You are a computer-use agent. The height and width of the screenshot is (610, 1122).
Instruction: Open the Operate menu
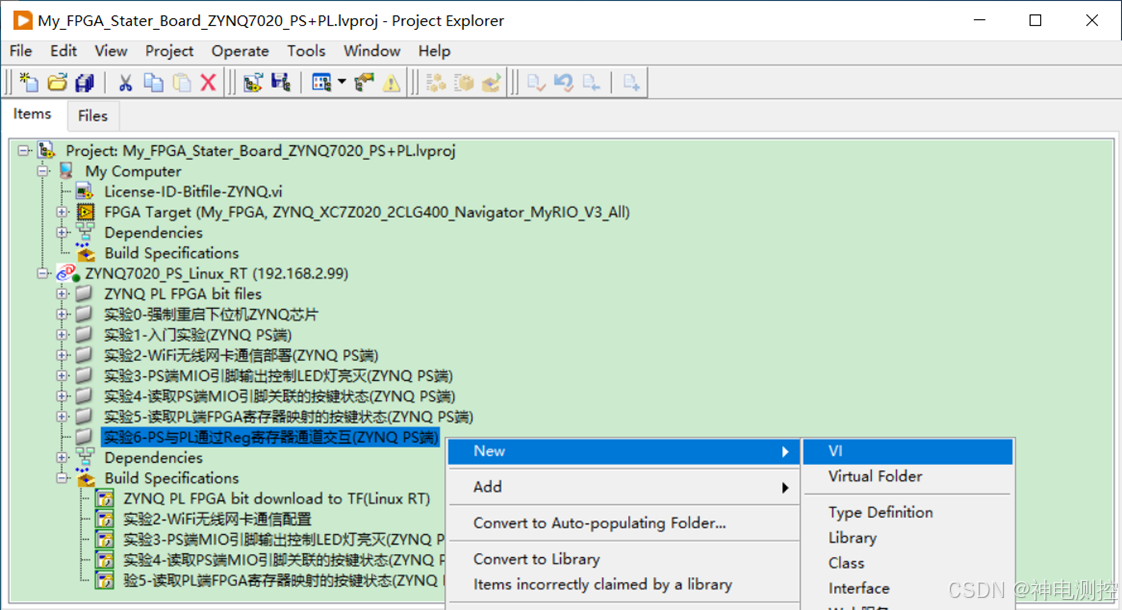240,51
